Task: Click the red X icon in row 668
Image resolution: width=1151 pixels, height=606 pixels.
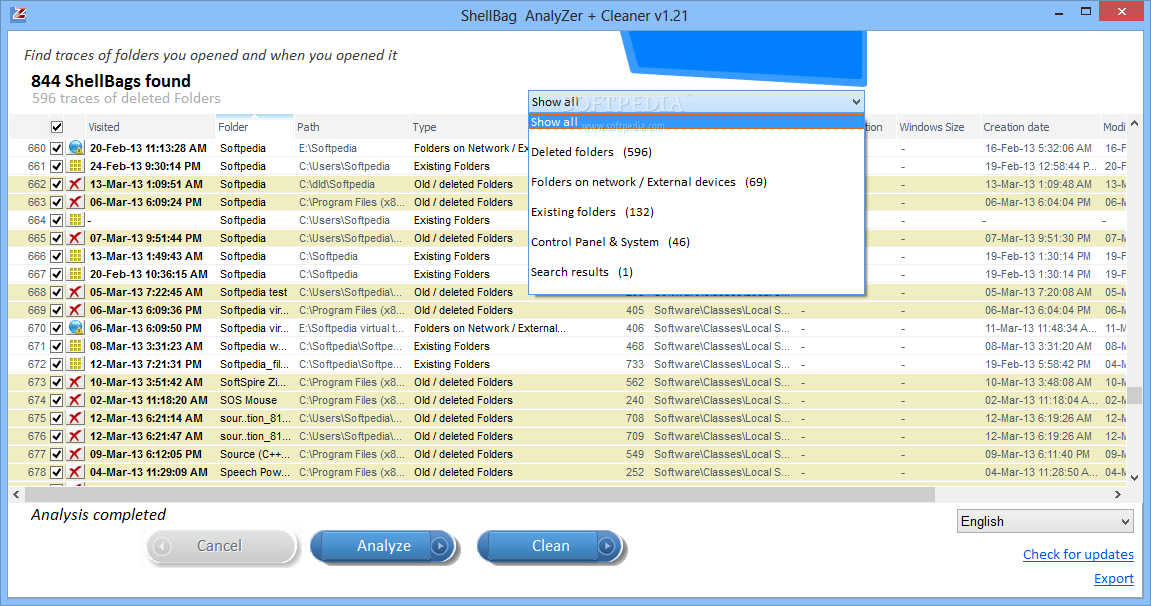Action: (x=75, y=292)
